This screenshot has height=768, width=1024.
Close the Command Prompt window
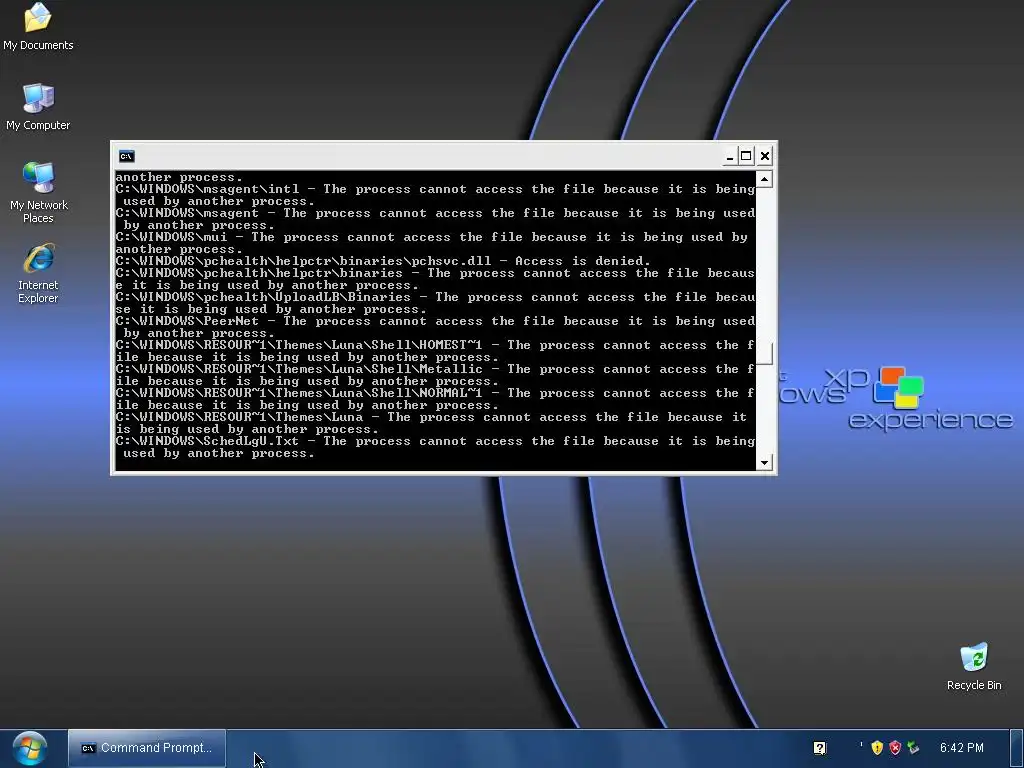tap(765, 156)
